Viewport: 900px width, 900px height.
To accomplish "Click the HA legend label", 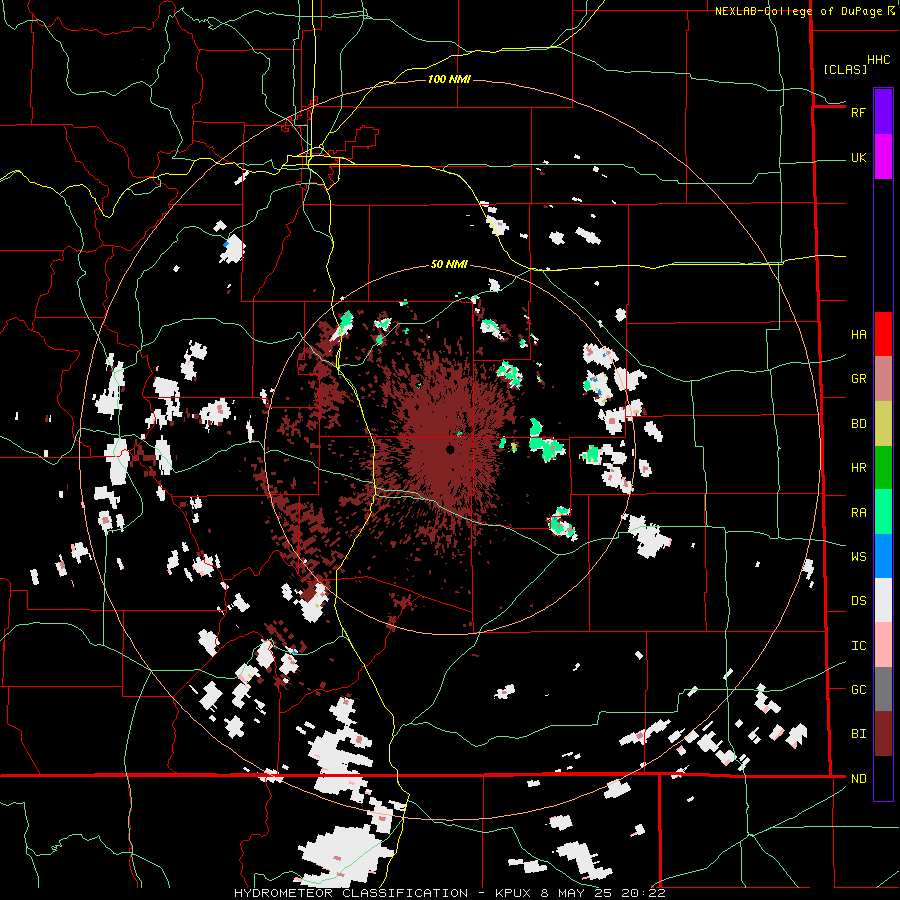I will point(858,334).
